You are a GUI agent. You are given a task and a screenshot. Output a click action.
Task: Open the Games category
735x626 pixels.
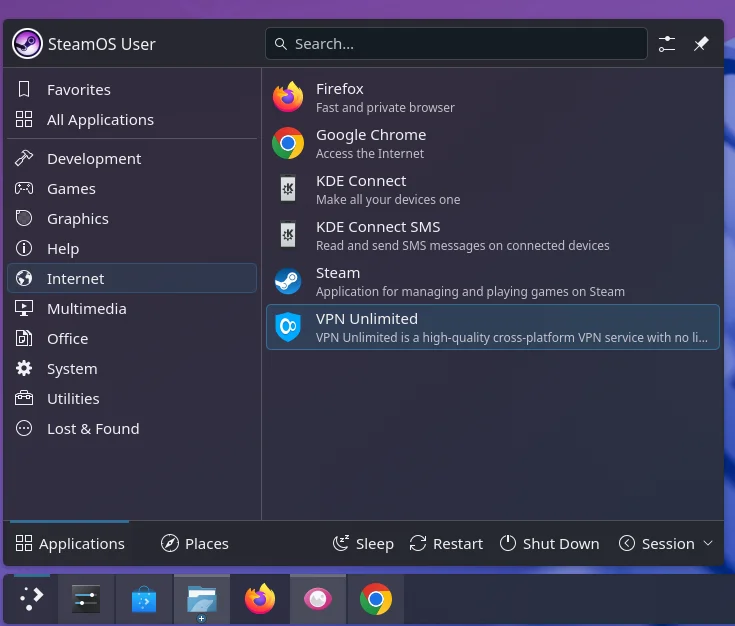(132, 189)
